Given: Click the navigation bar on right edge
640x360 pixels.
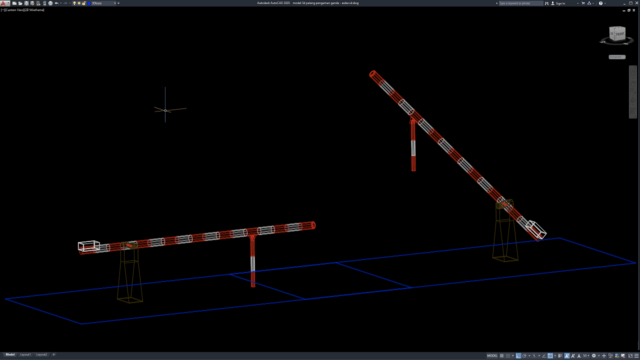Looking at the screenshot, I should [x=633, y=92].
